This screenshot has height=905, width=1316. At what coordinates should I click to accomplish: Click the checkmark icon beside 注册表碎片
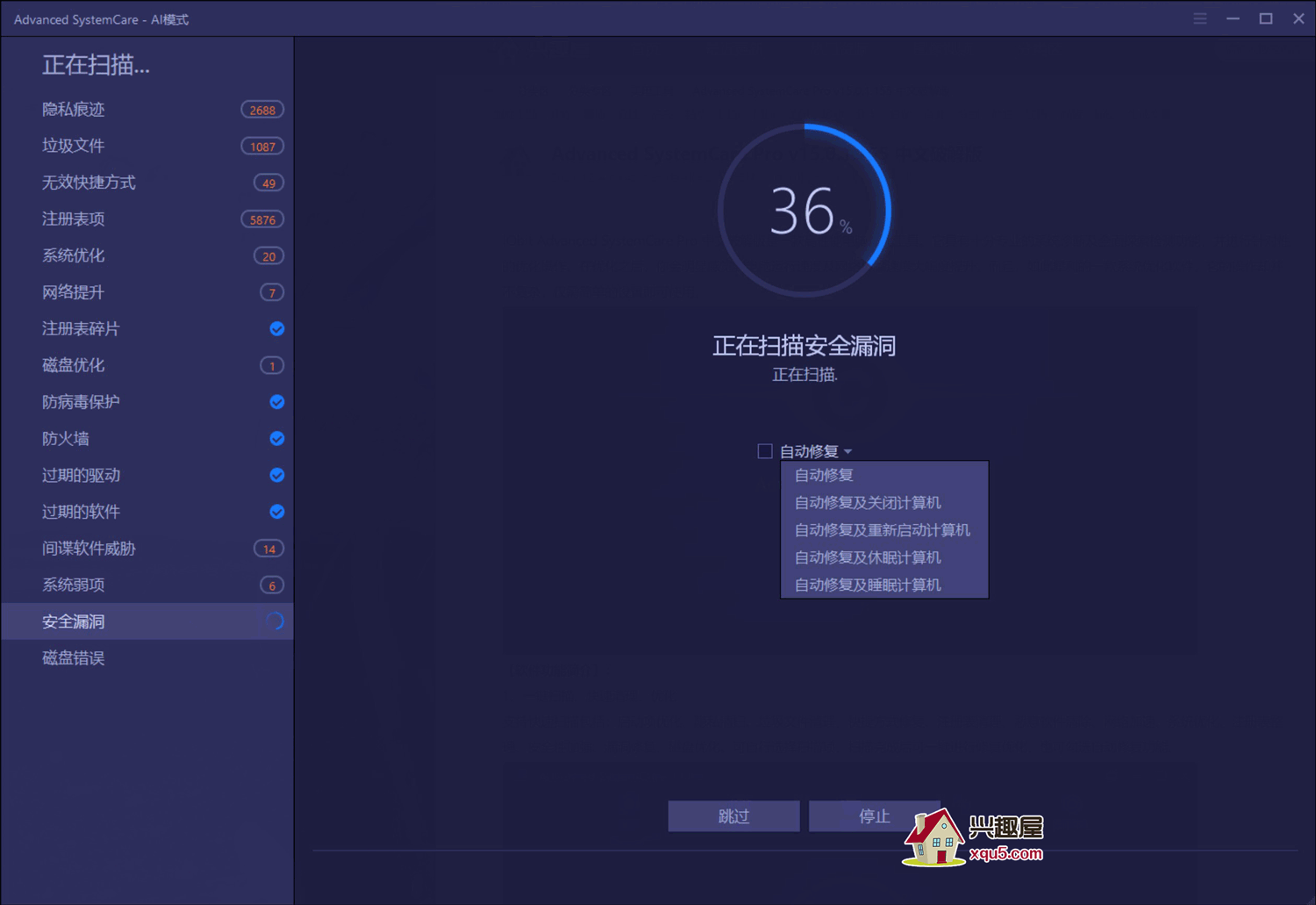click(276, 329)
